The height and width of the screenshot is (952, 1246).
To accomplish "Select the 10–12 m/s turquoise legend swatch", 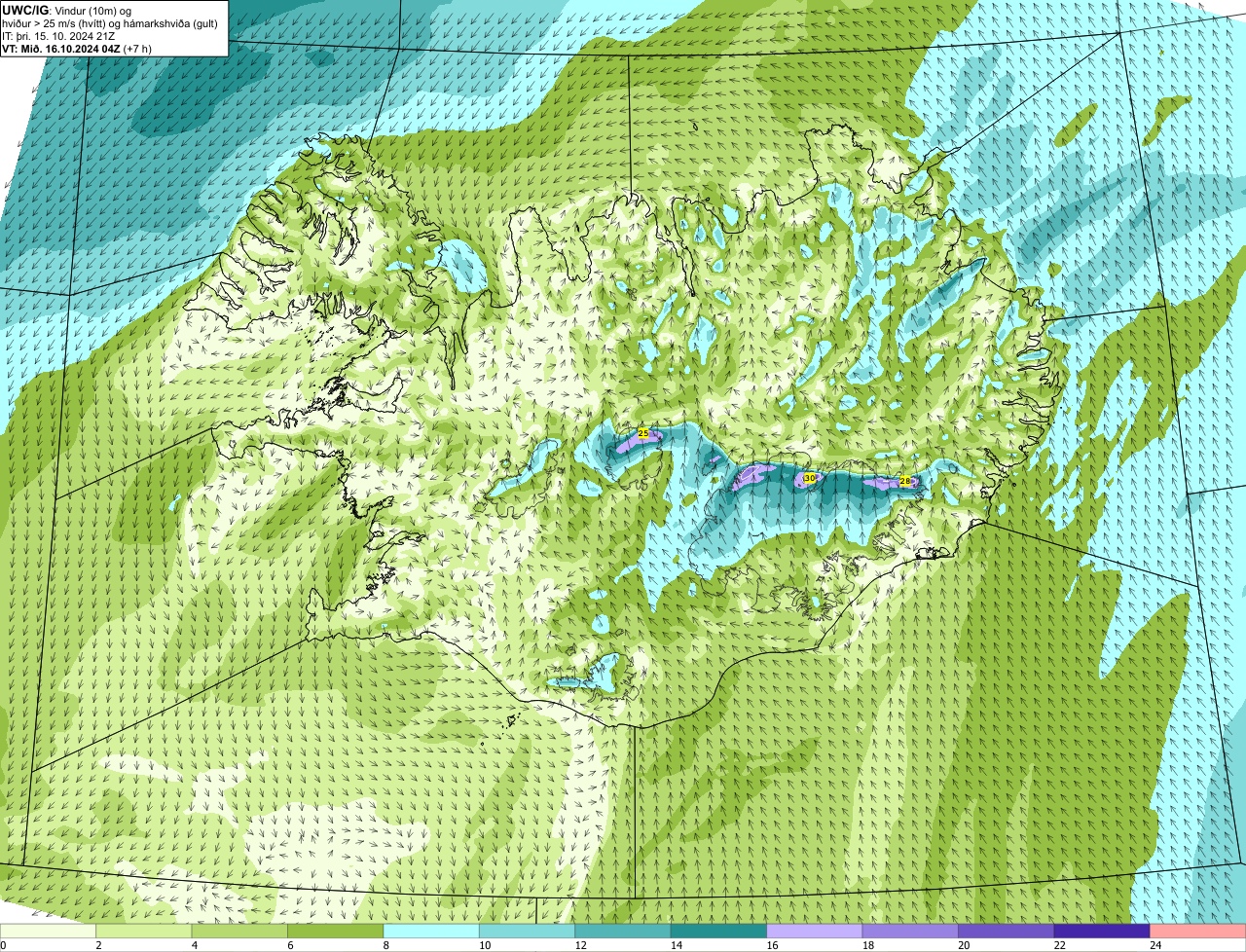I will (527, 931).
